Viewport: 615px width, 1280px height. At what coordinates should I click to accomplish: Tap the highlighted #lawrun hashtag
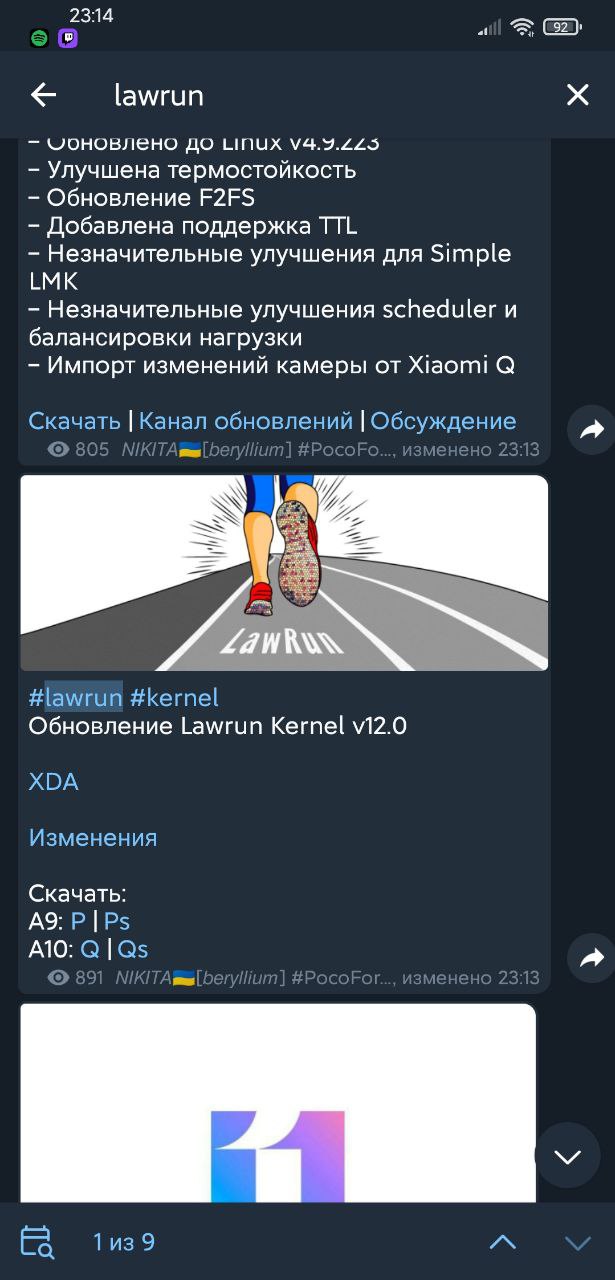coord(75,697)
